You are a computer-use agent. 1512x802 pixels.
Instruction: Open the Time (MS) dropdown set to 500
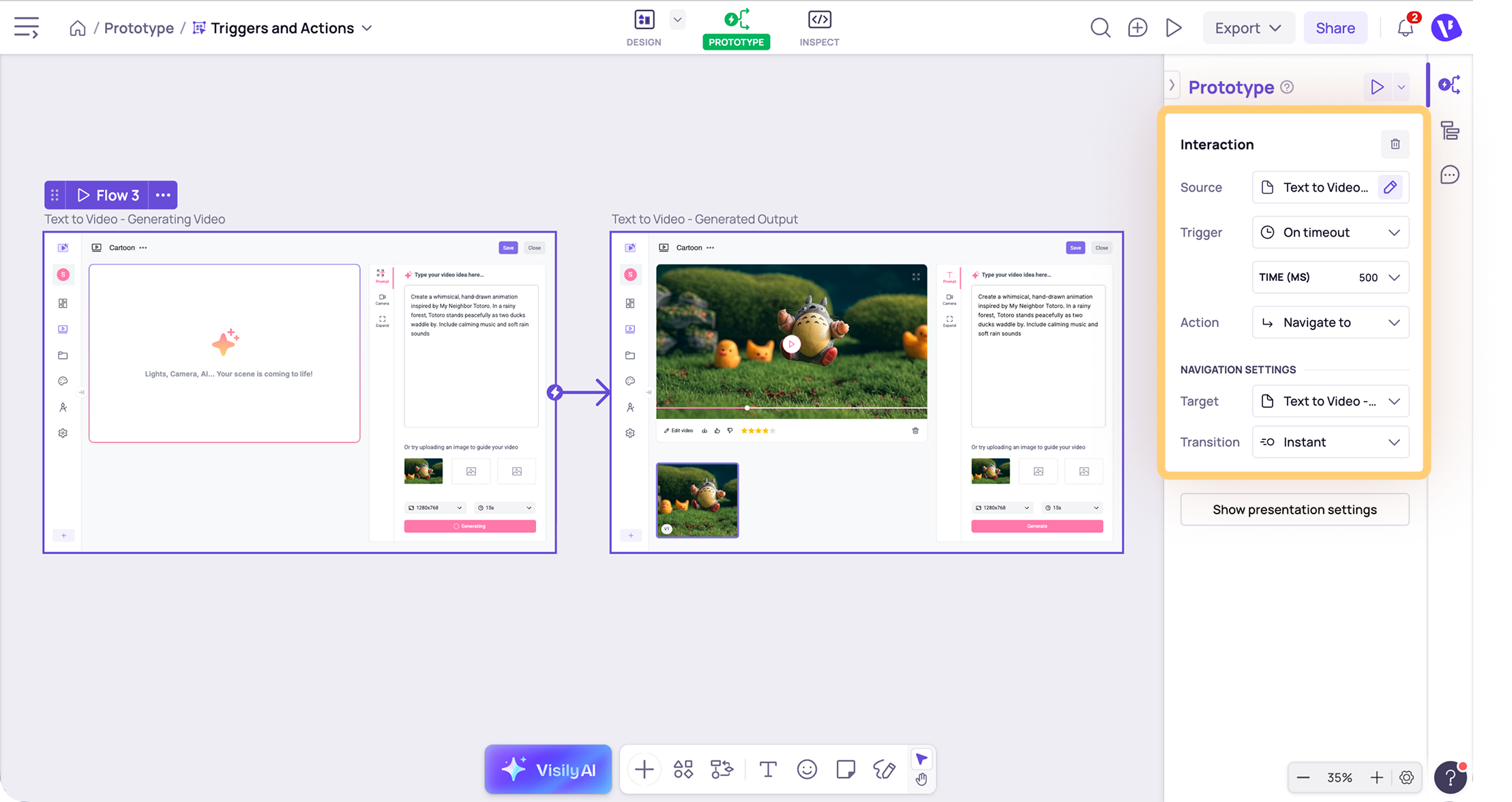1331,278
